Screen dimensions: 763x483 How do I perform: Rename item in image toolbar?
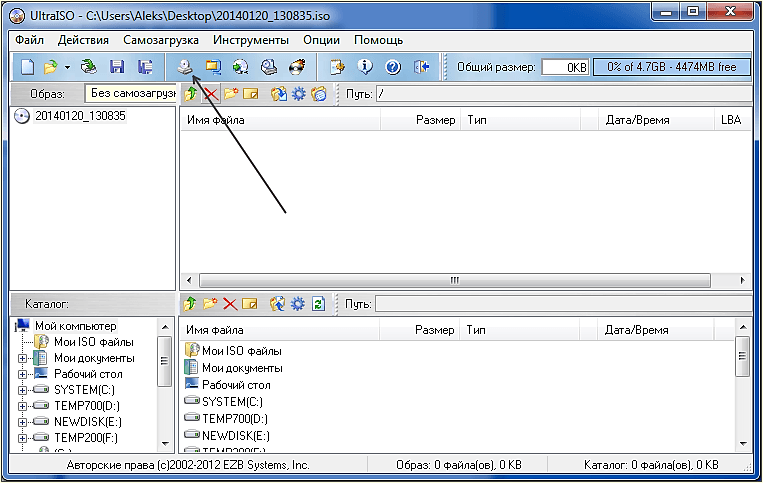pos(251,93)
